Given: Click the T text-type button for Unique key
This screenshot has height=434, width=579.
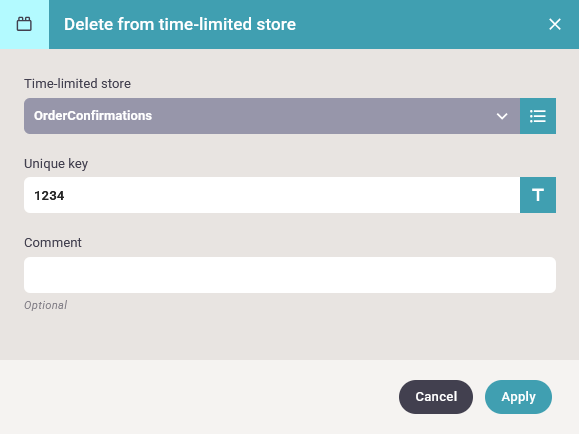Looking at the screenshot, I should 538,195.
